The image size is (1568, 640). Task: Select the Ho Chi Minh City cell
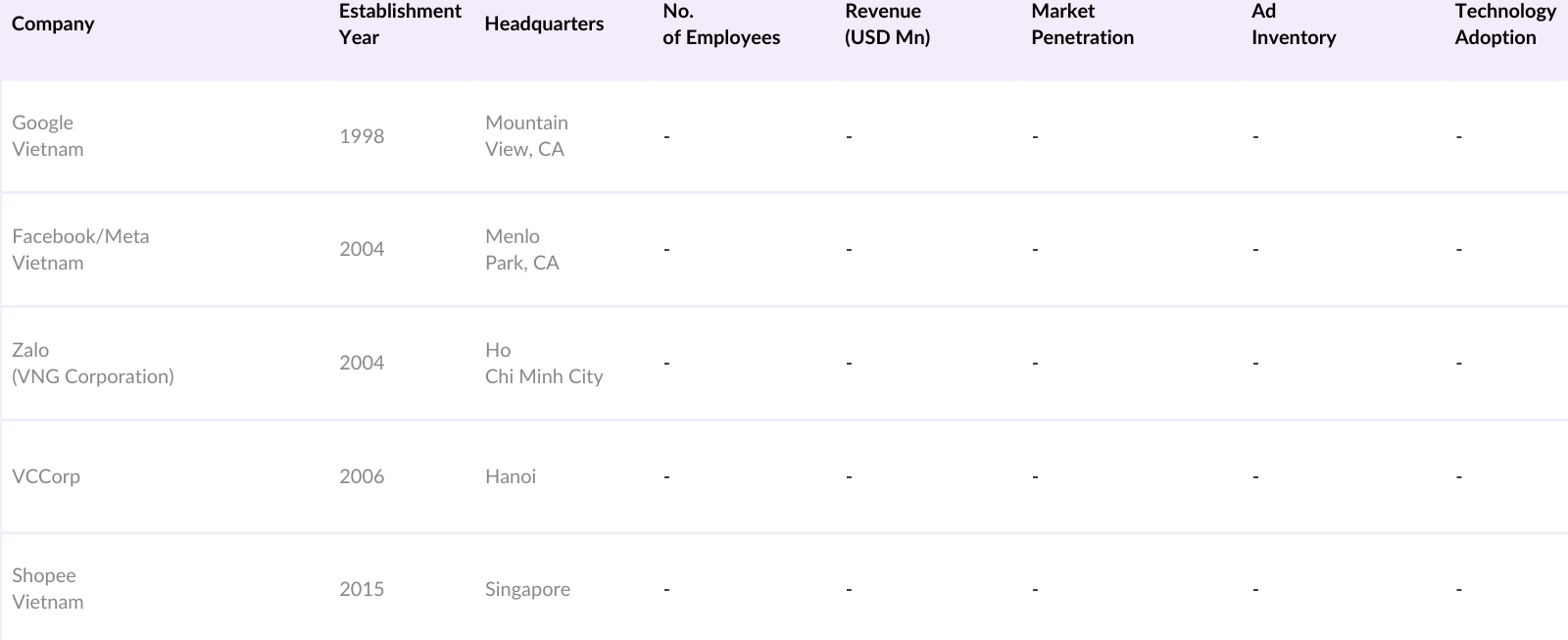(544, 364)
